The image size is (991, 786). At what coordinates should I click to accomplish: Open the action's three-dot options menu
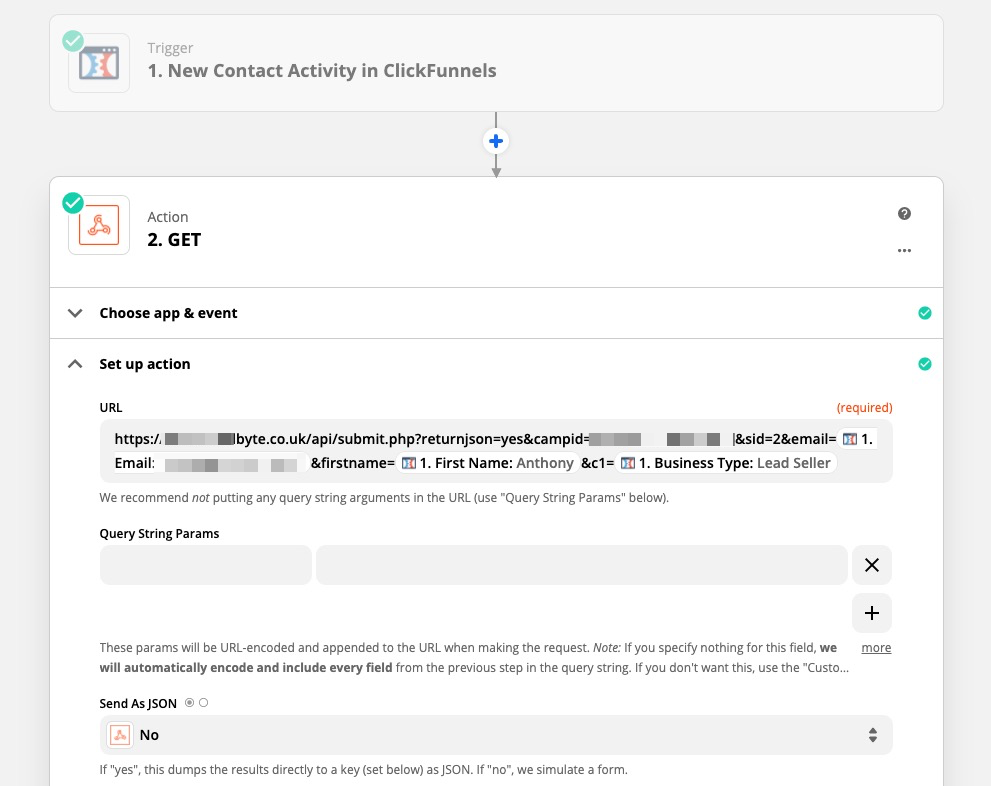904,250
